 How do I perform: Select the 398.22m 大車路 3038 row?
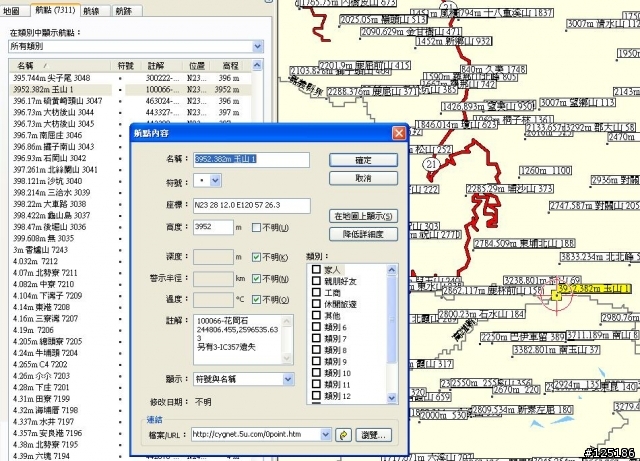click(x=69, y=204)
